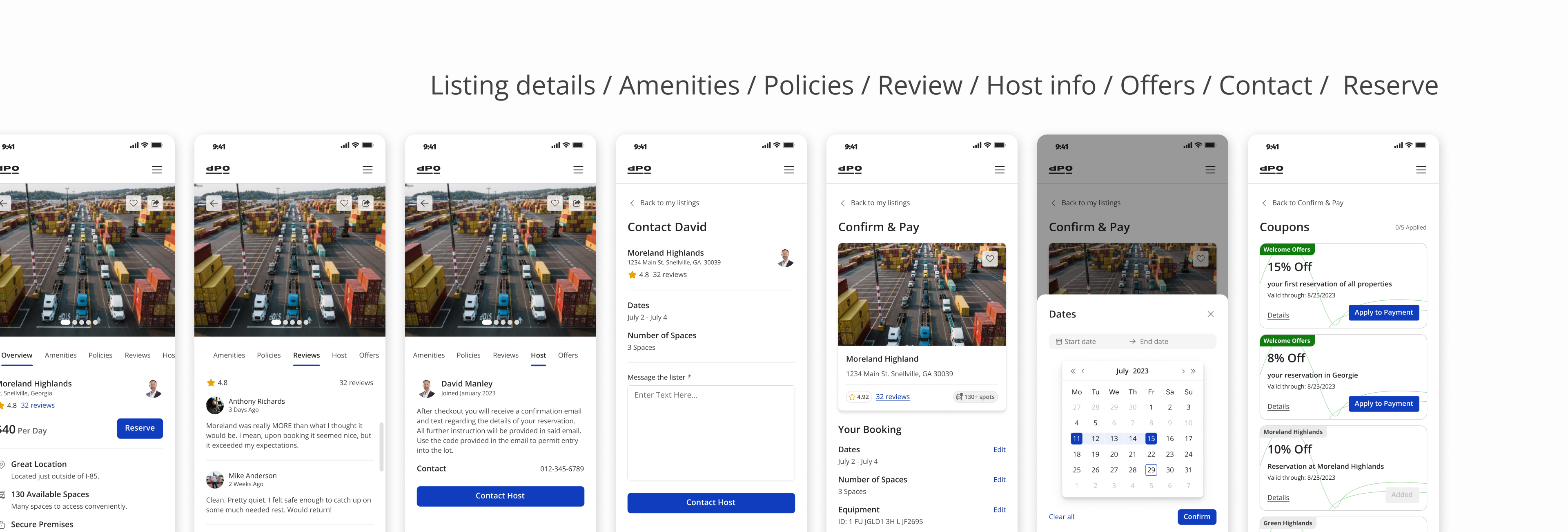
Task: Click Clear all in Dates sheet
Action: (x=1061, y=517)
